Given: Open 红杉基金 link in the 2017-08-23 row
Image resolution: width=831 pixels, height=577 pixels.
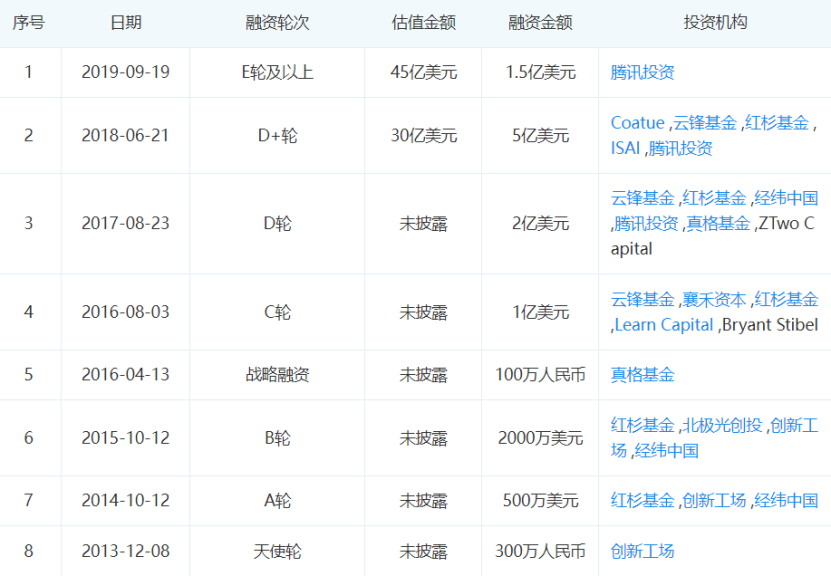Looking at the screenshot, I should [714, 198].
